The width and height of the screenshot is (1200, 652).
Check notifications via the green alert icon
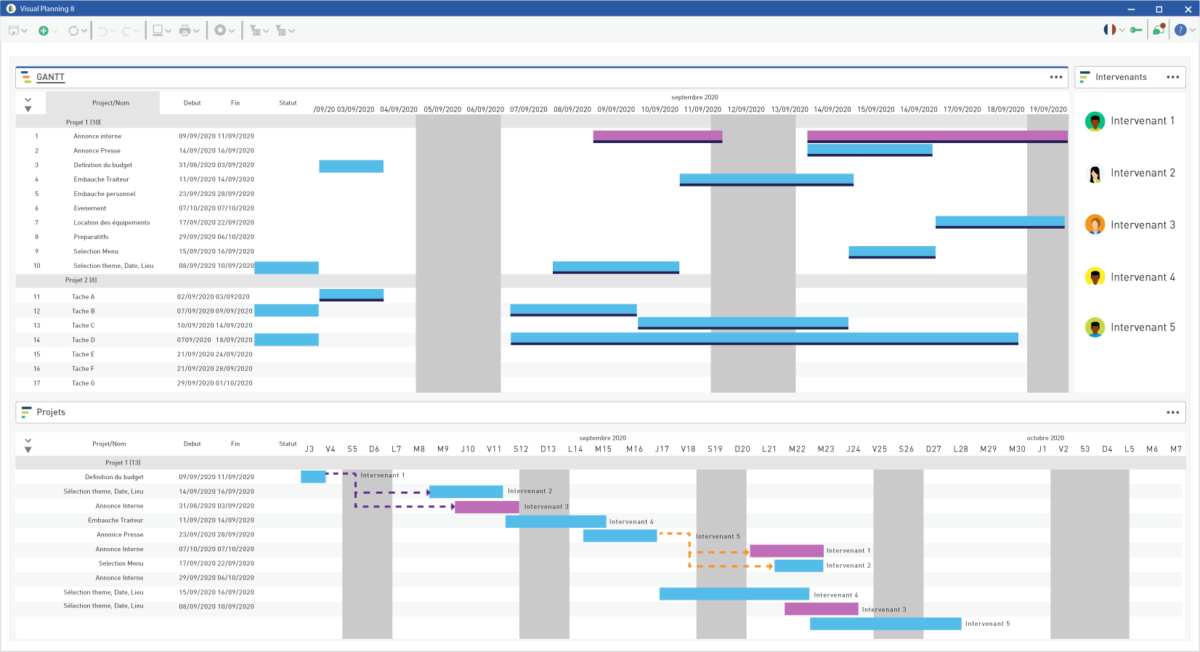(x=1158, y=30)
